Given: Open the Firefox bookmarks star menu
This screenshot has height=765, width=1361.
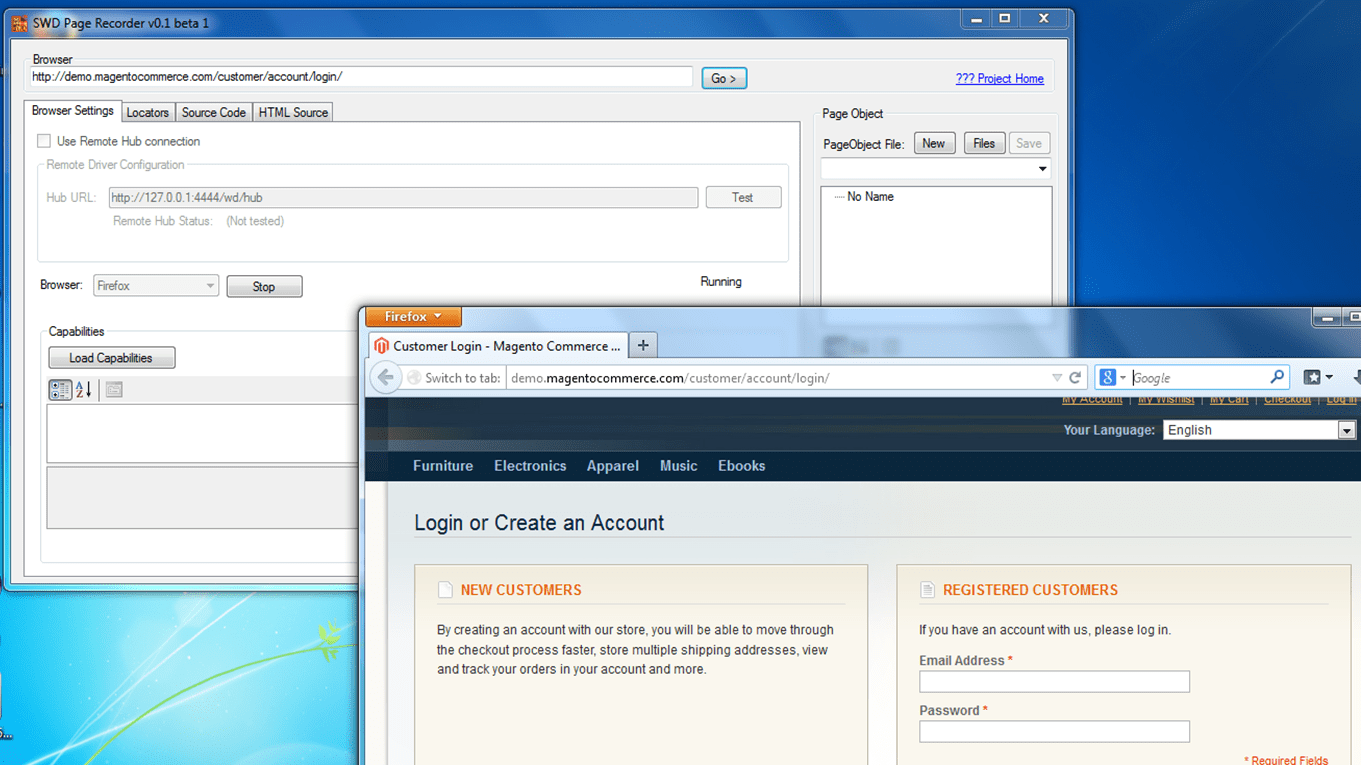Looking at the screenshot, I should coord(1318,378).
